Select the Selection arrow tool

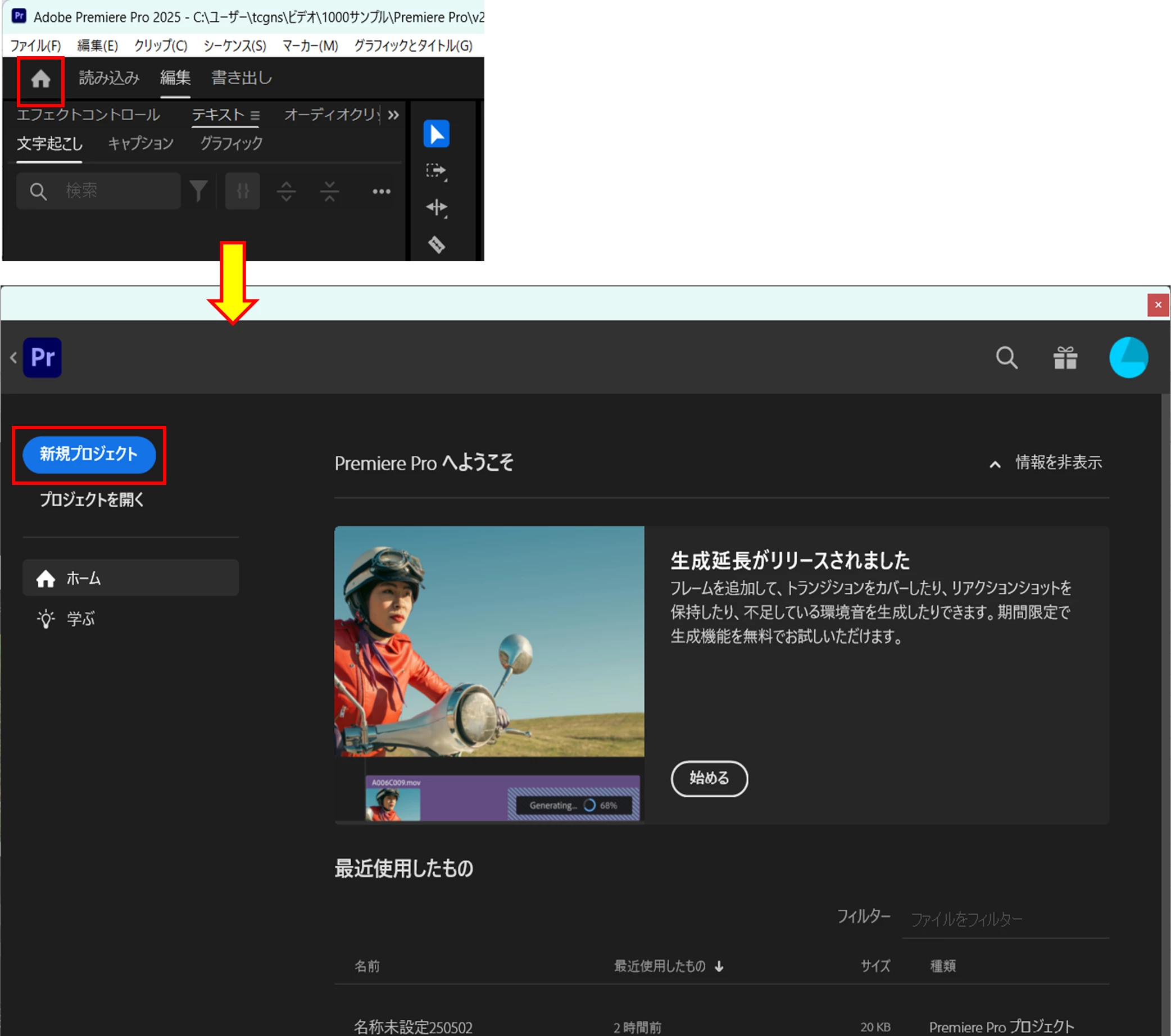[436, 134]
